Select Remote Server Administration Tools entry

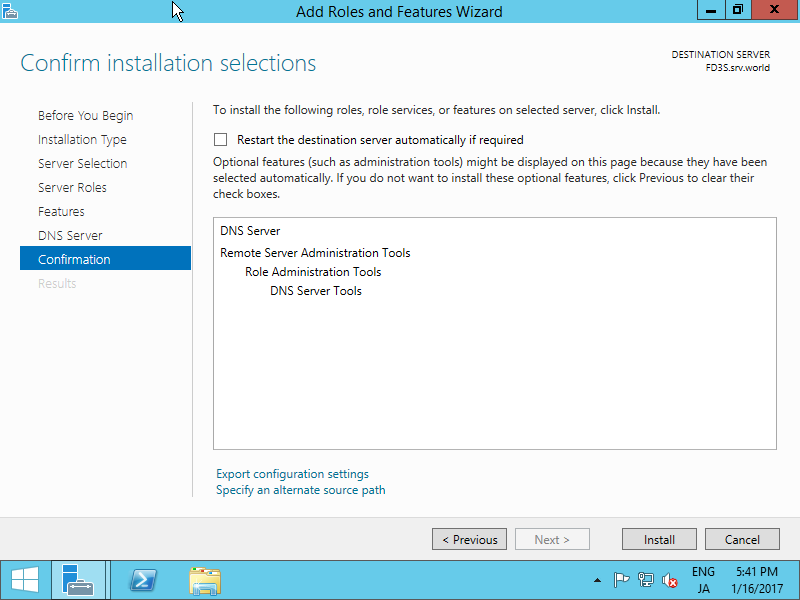315,253
